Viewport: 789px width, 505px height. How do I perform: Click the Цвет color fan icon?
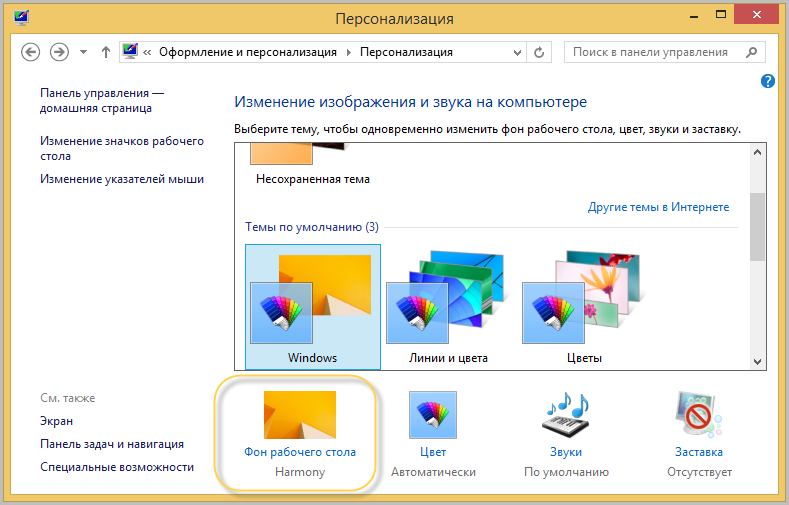[433, 415]
